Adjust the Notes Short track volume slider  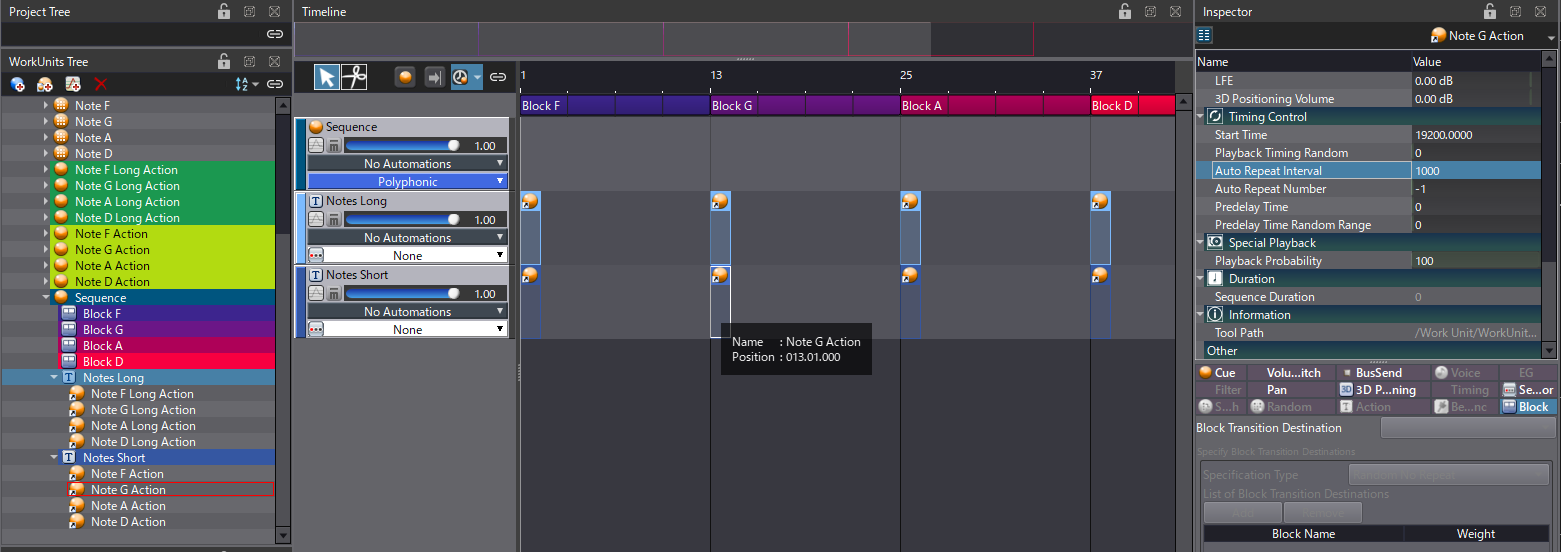[x=402, y=293]
